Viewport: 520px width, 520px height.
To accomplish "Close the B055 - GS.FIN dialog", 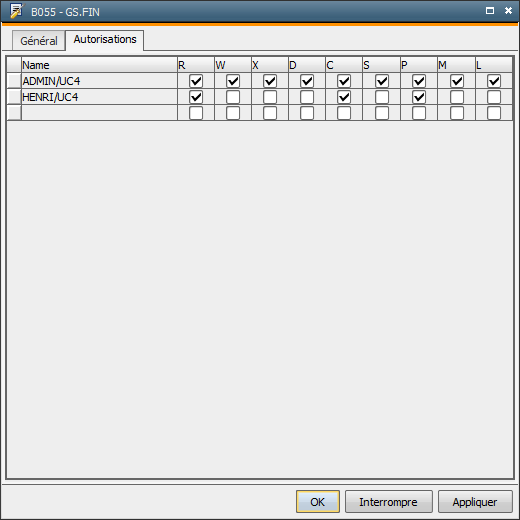I will (x=508, y=11).
